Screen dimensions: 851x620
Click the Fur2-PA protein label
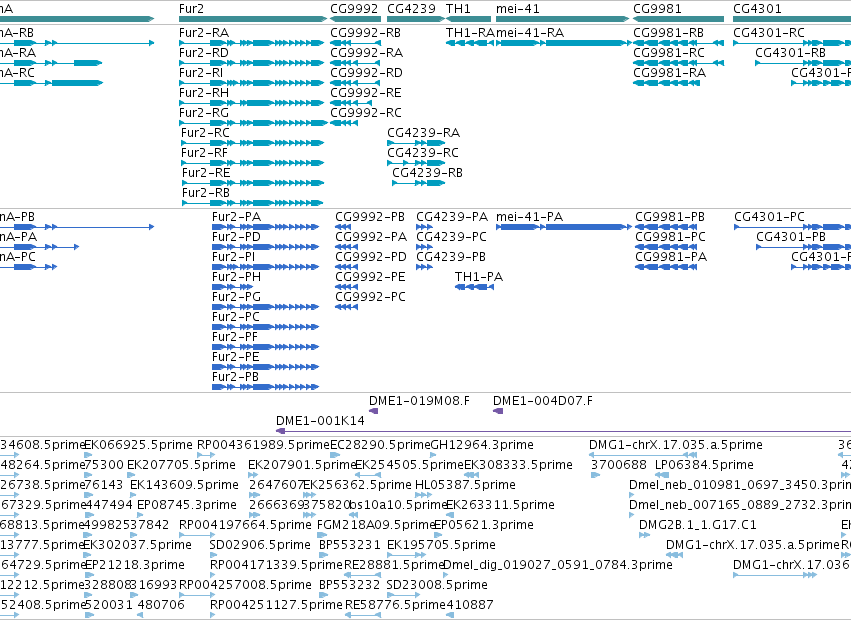point(237,217)
